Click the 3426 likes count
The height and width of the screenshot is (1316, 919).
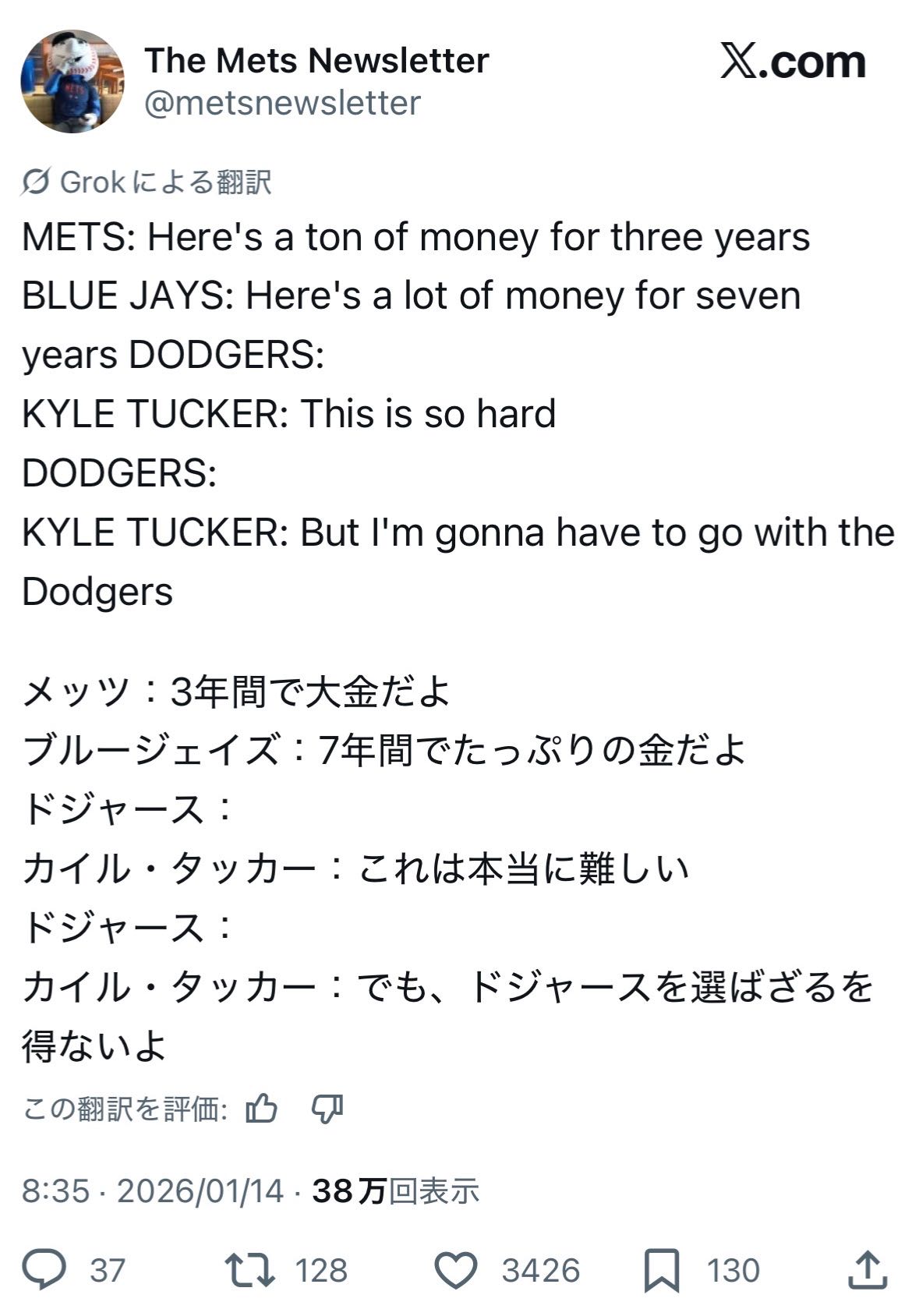541,1270
